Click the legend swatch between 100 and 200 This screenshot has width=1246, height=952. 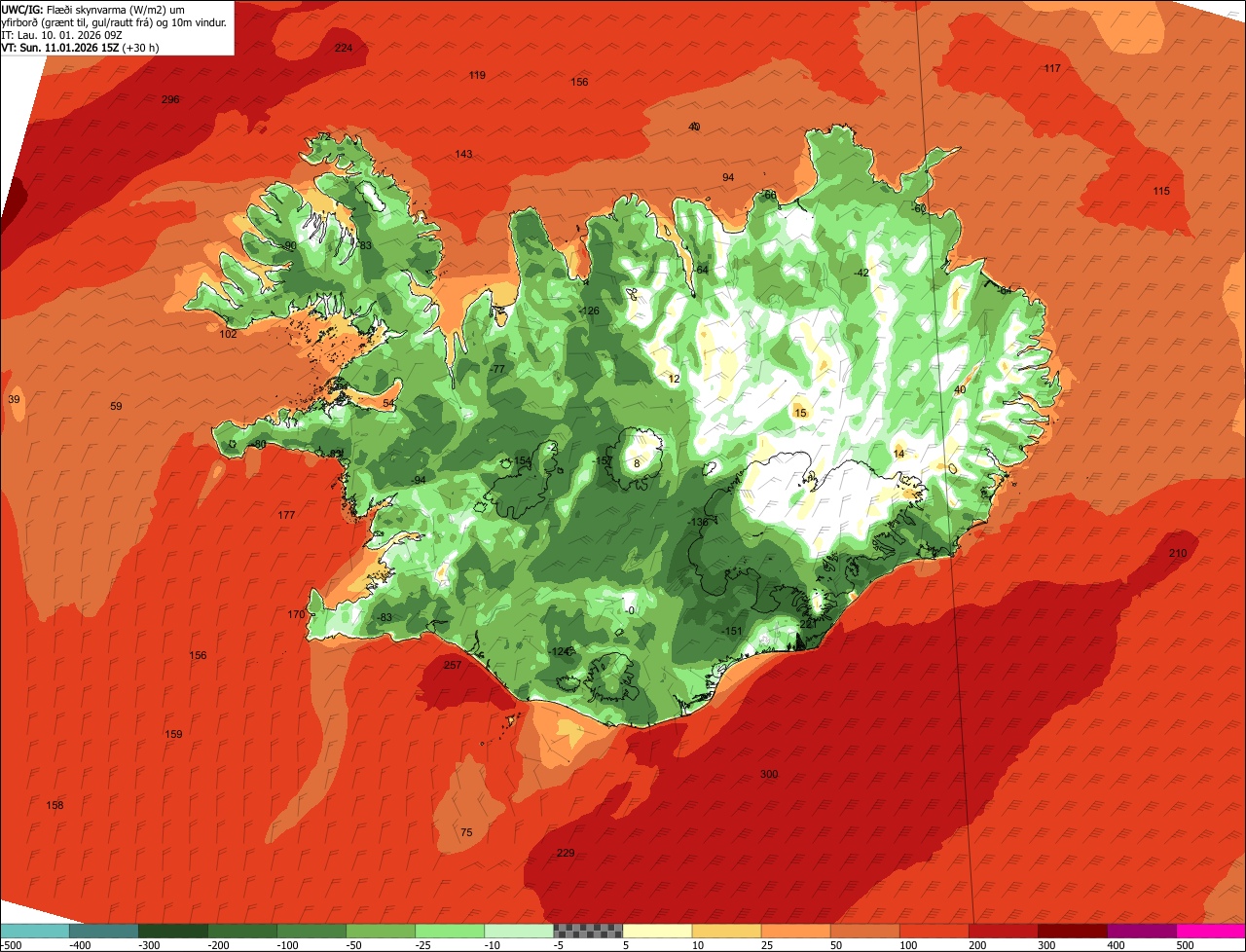click(x=934, y=931)
